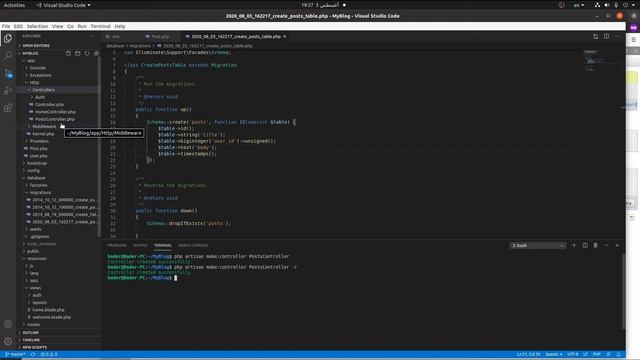Image resolution: width=640 pixels, height=360 pixels.
Task: Open the terminal shell selector dropdown
Action: (538, 245)
